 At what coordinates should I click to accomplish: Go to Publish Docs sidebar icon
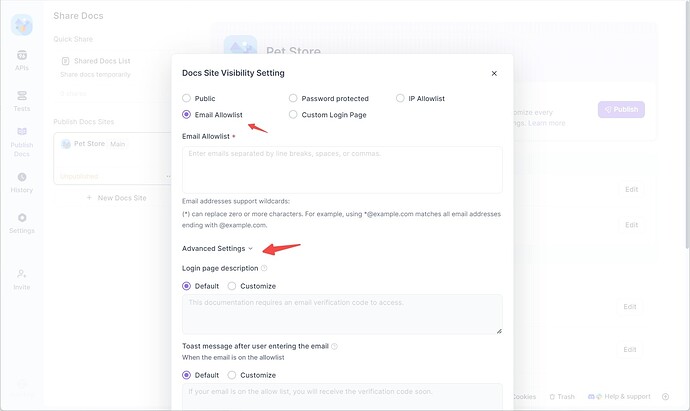coord(21,141)
